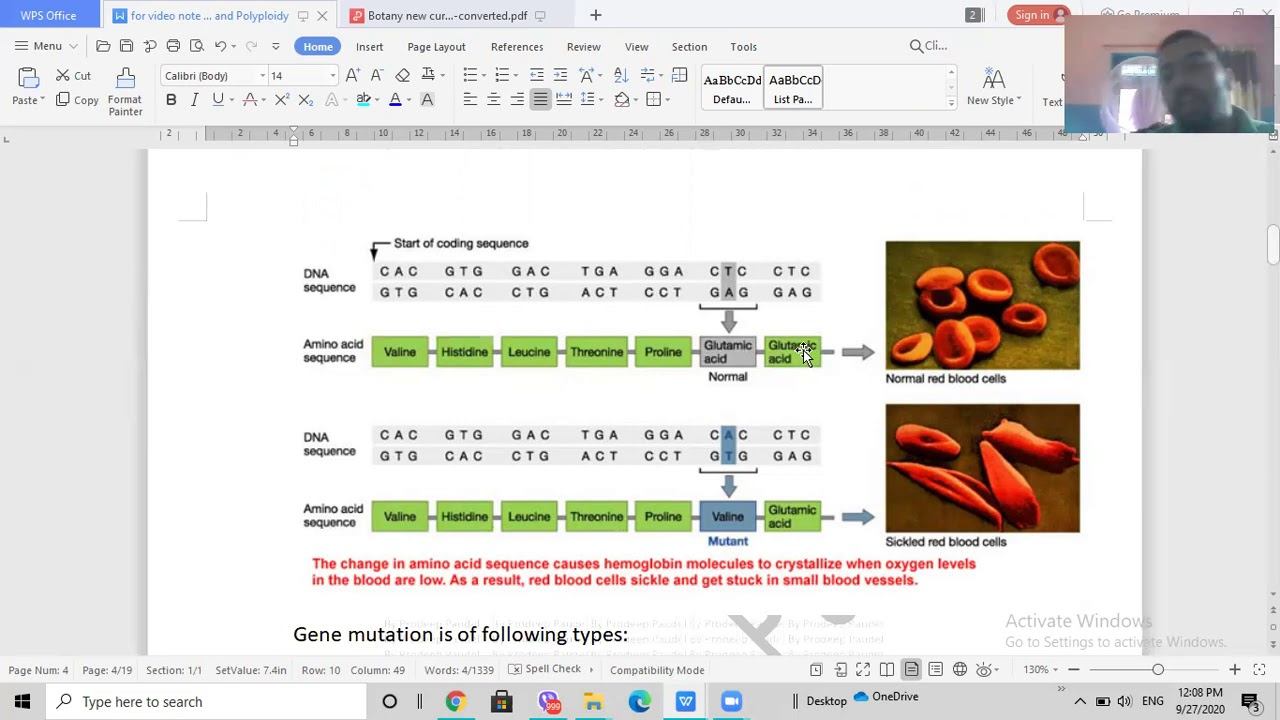Open the Calibri (Body) font dropdown
The height and width of the screenshot is (720, 1280).
263,76
